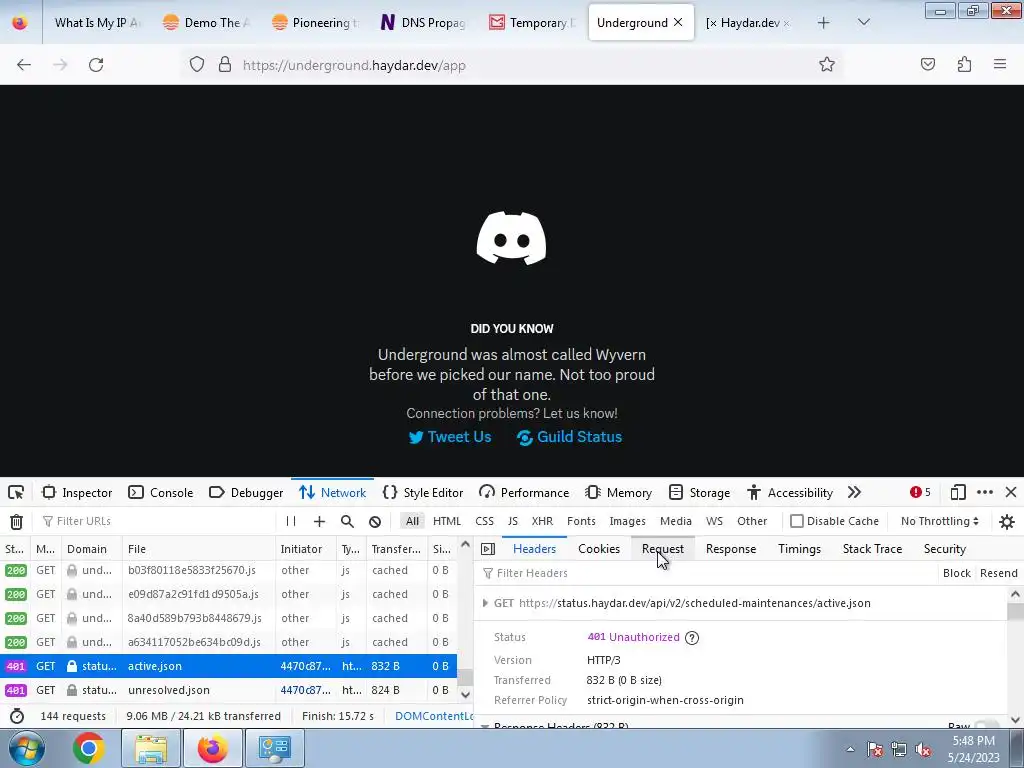Open status code help question icon
Screen dimensions: 1024x768
(692, 637)
